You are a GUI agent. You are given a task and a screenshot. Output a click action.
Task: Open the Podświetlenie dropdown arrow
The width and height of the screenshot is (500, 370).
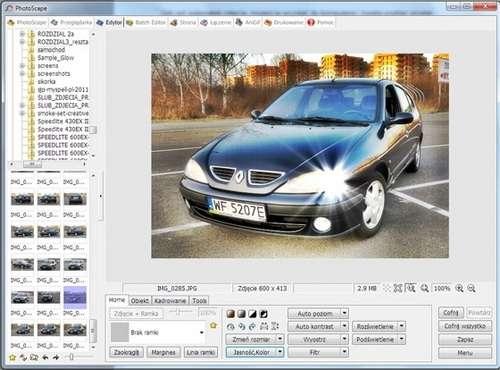[x=402, y=339]
